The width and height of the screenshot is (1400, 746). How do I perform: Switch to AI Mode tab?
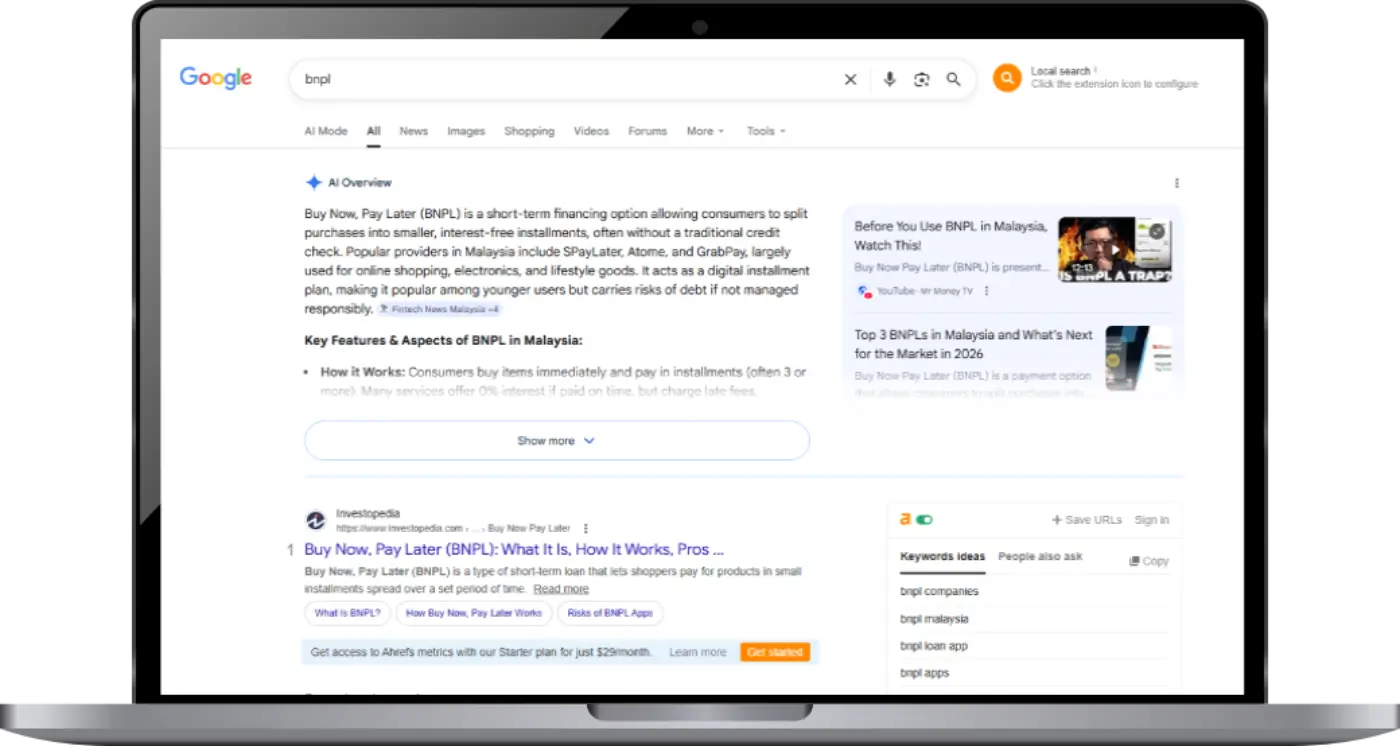pyautogui.click(x=326, y=131)
